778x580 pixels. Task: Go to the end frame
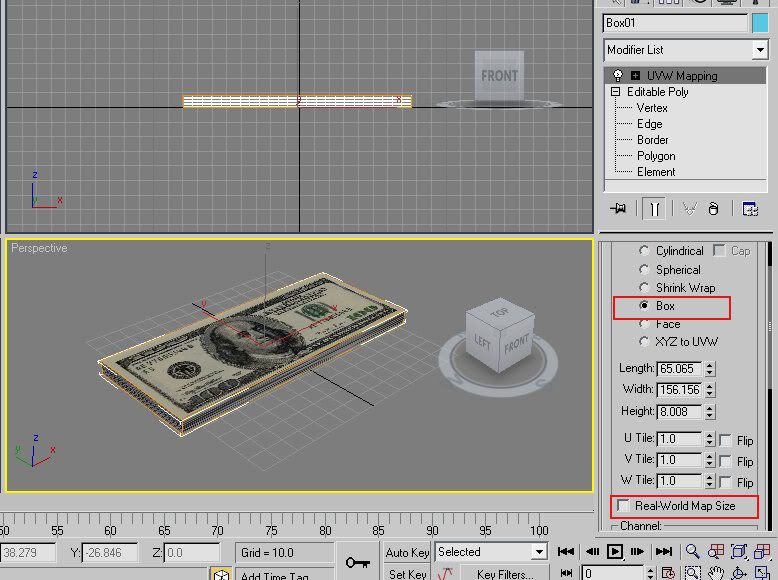(664, 551)
